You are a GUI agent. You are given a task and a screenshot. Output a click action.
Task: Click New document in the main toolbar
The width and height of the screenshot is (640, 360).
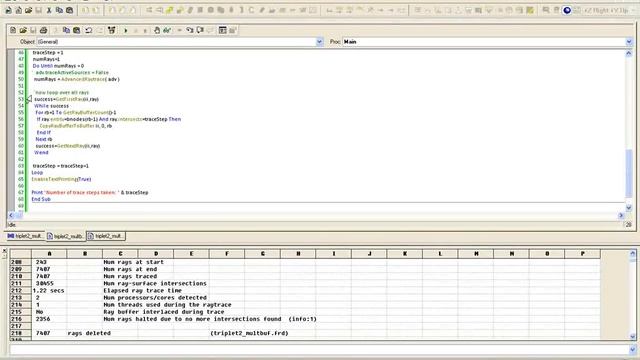(9, 10)
